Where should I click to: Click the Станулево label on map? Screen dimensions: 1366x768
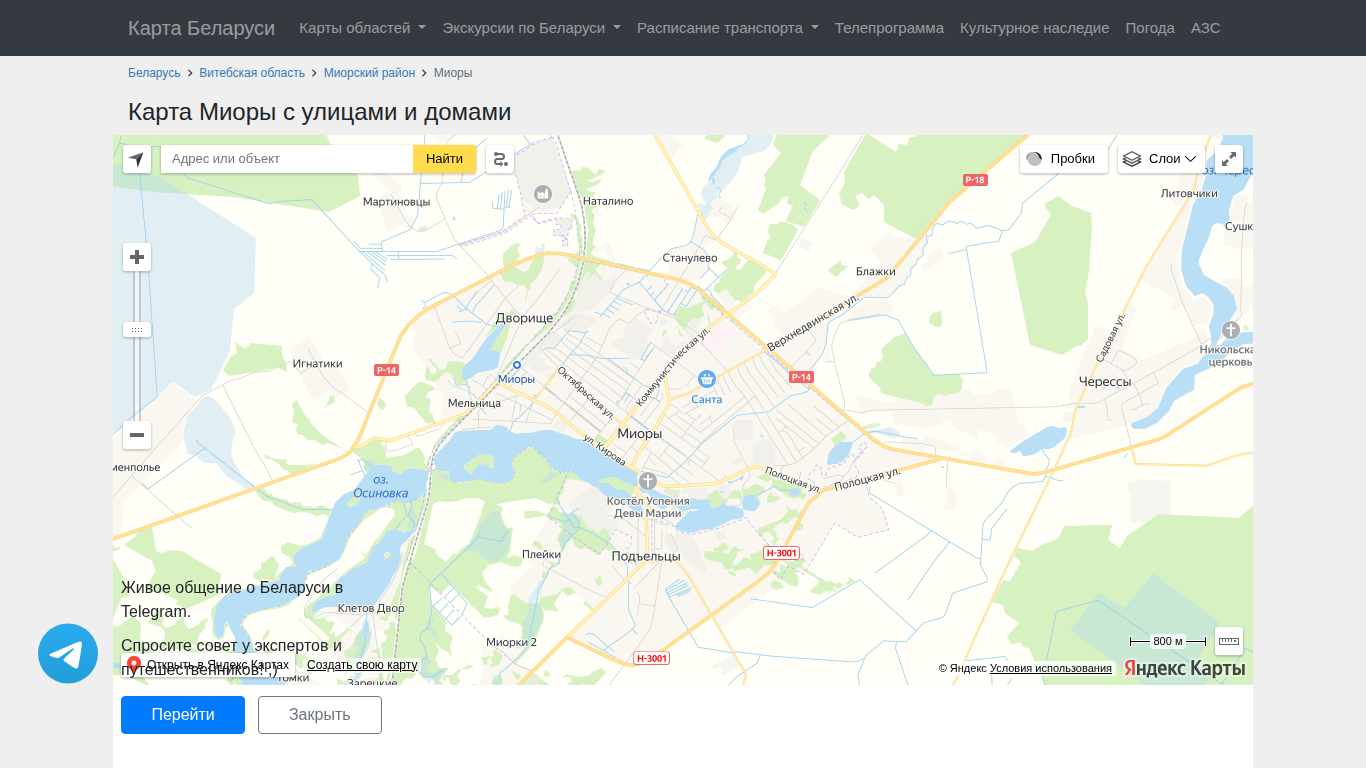690,258
